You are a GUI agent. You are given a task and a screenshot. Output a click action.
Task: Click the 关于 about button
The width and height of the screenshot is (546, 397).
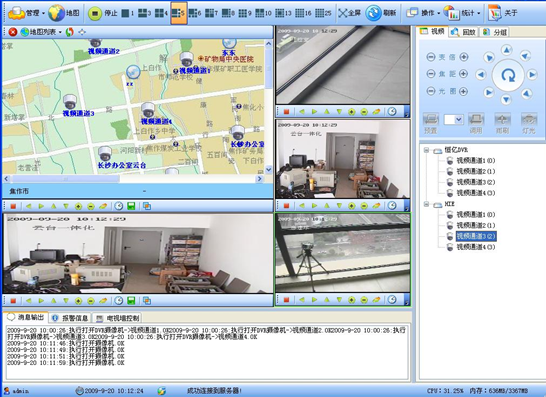503,13
